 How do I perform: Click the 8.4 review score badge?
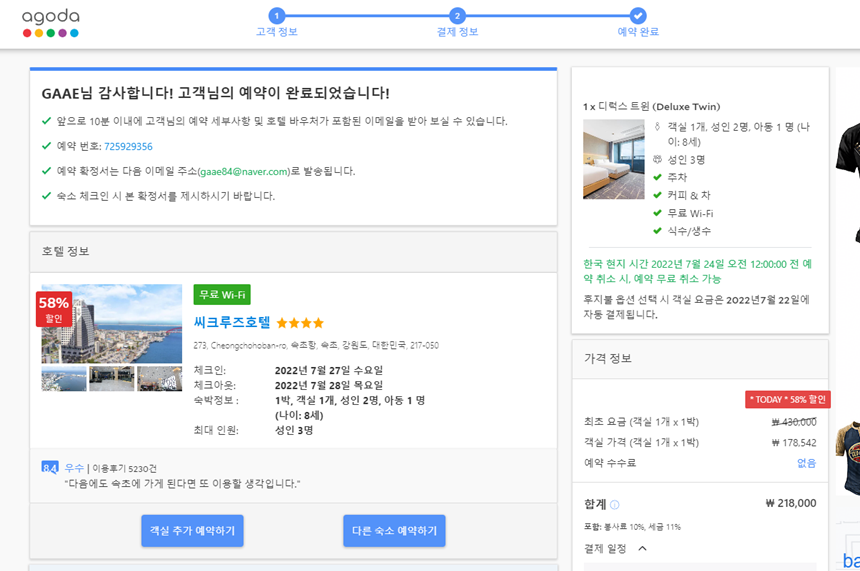click(50, 468)
